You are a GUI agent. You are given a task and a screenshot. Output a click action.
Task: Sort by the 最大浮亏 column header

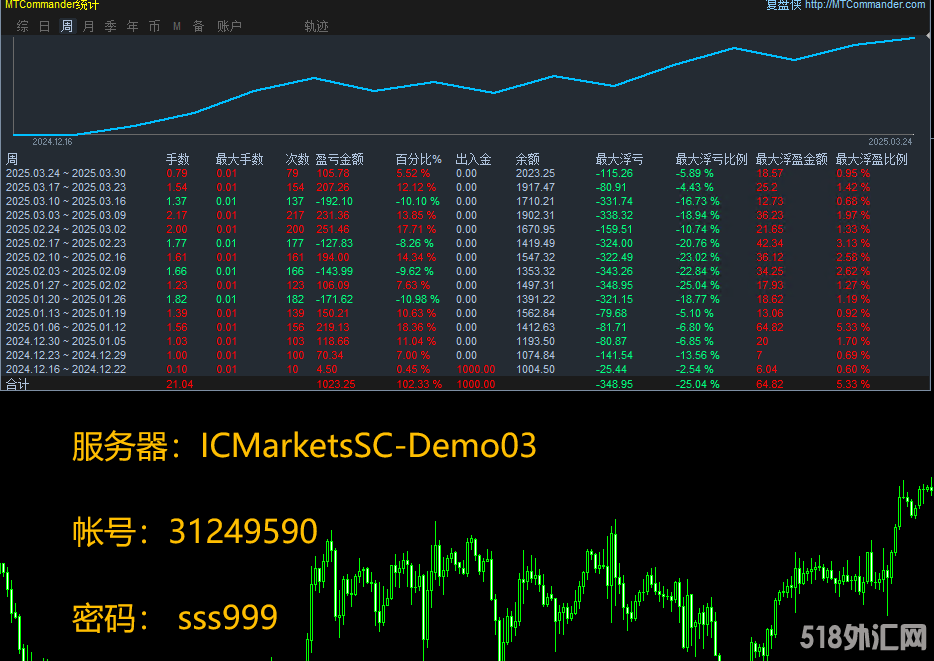pos(619,159)
